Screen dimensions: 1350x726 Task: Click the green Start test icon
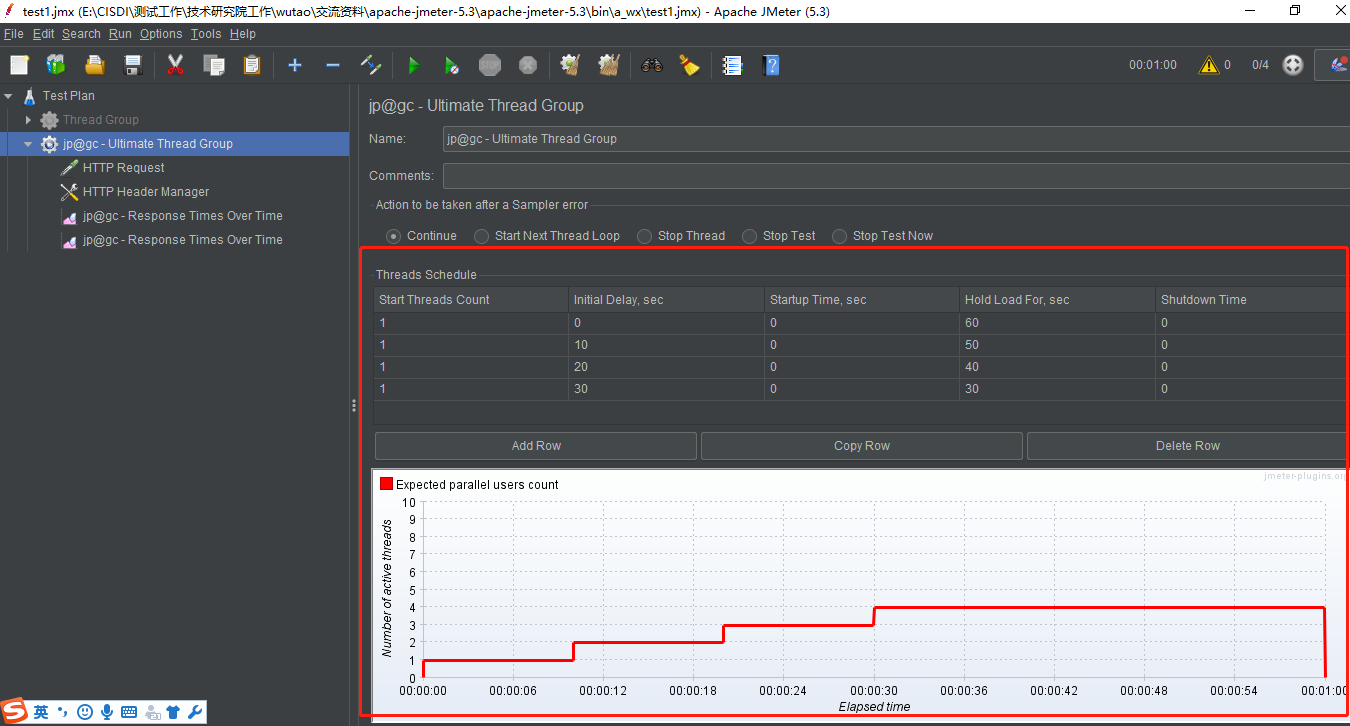(413, 65)
